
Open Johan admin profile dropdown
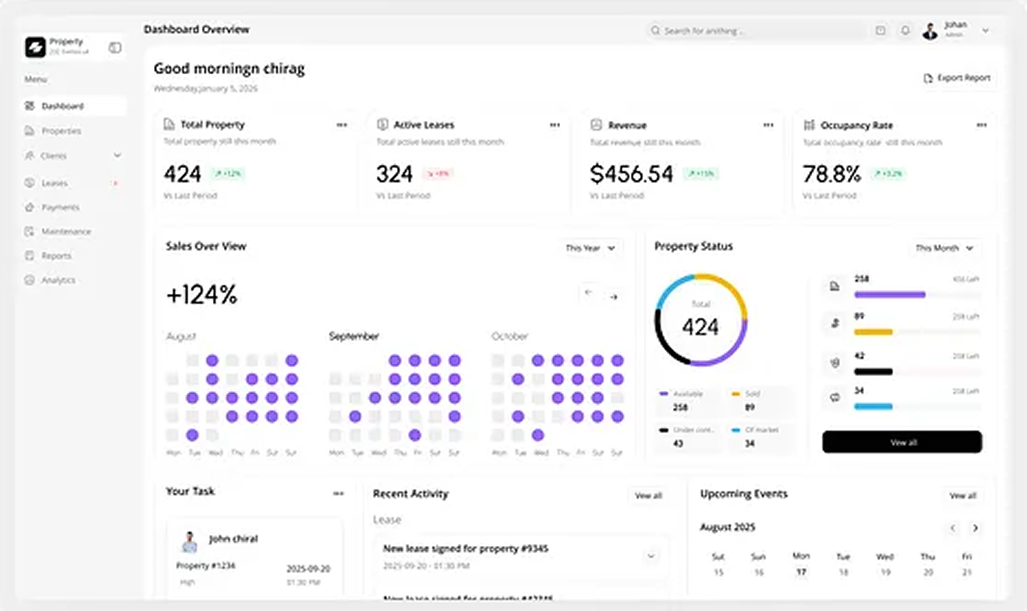(985, 31)
